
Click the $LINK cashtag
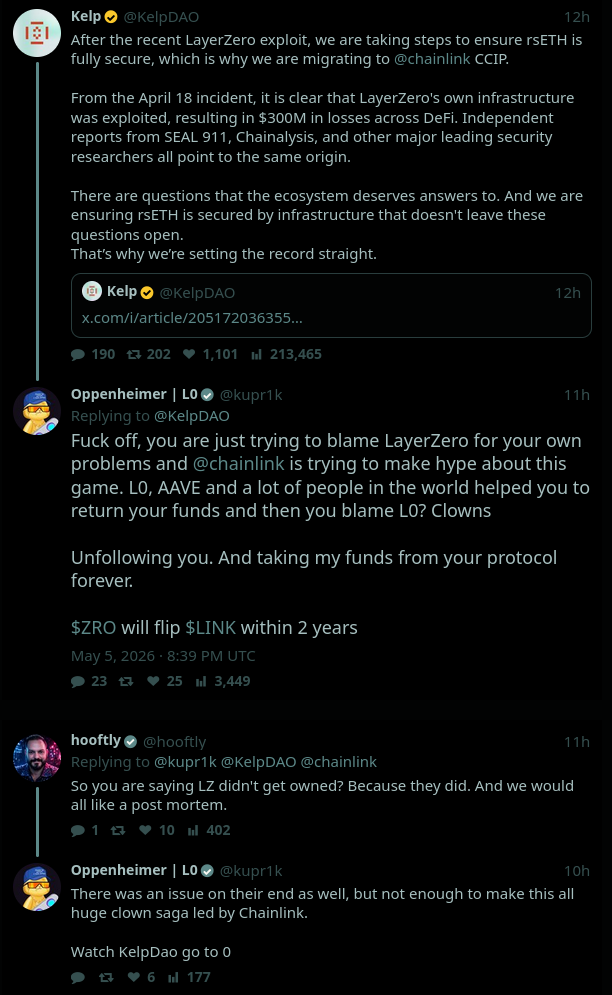(210, 628)
